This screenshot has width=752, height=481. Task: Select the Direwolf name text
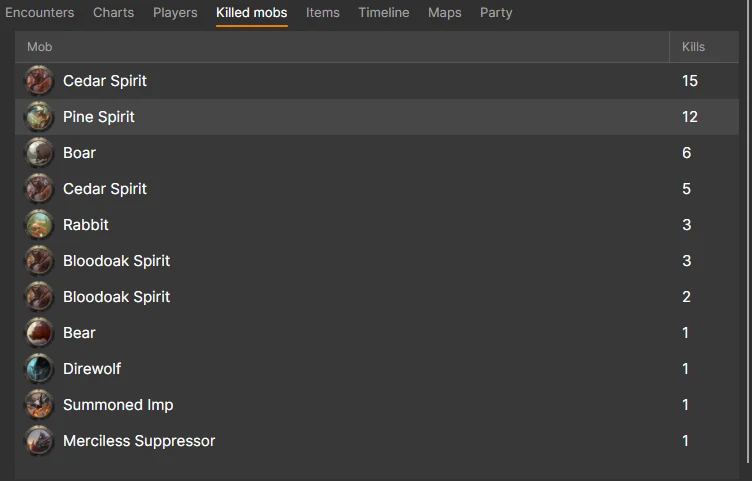92,368
